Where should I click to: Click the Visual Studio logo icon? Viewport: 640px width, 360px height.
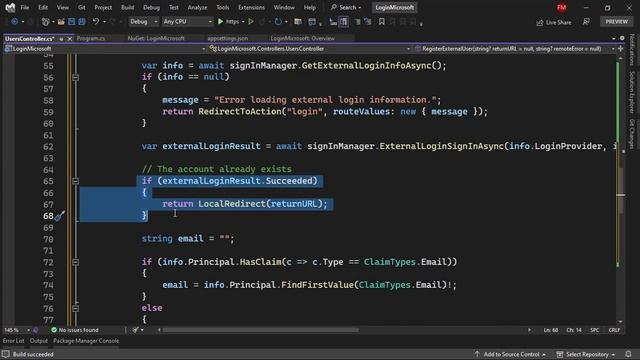point(10,7)
